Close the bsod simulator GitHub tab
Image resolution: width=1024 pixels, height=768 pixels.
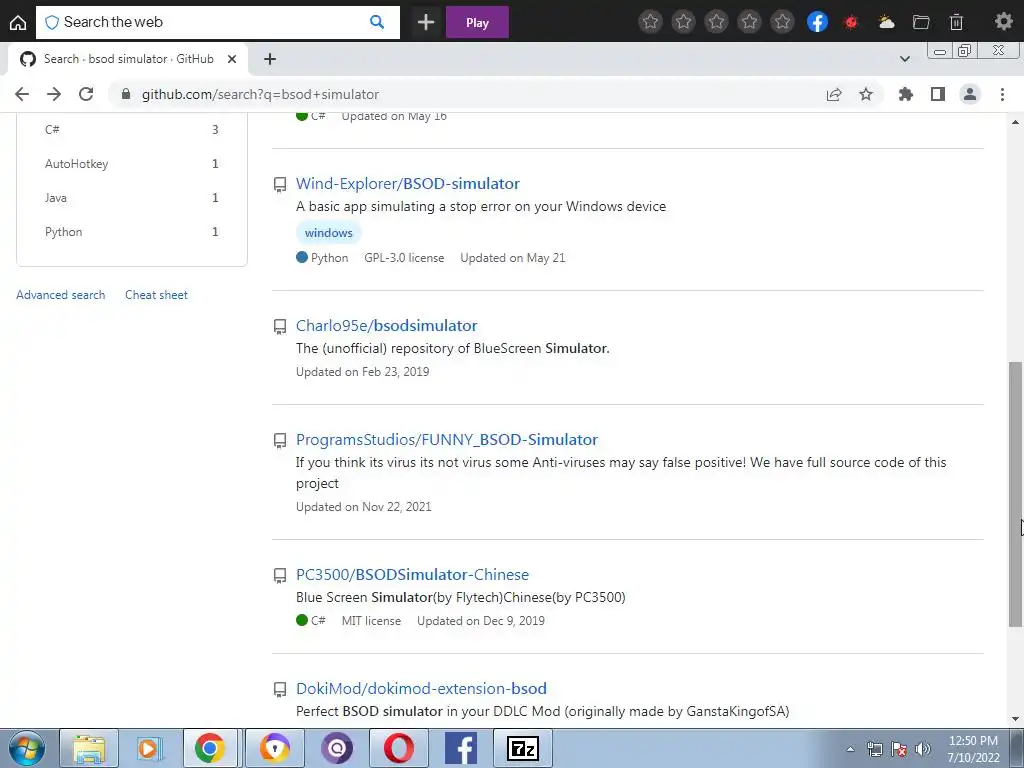(232, 59)
